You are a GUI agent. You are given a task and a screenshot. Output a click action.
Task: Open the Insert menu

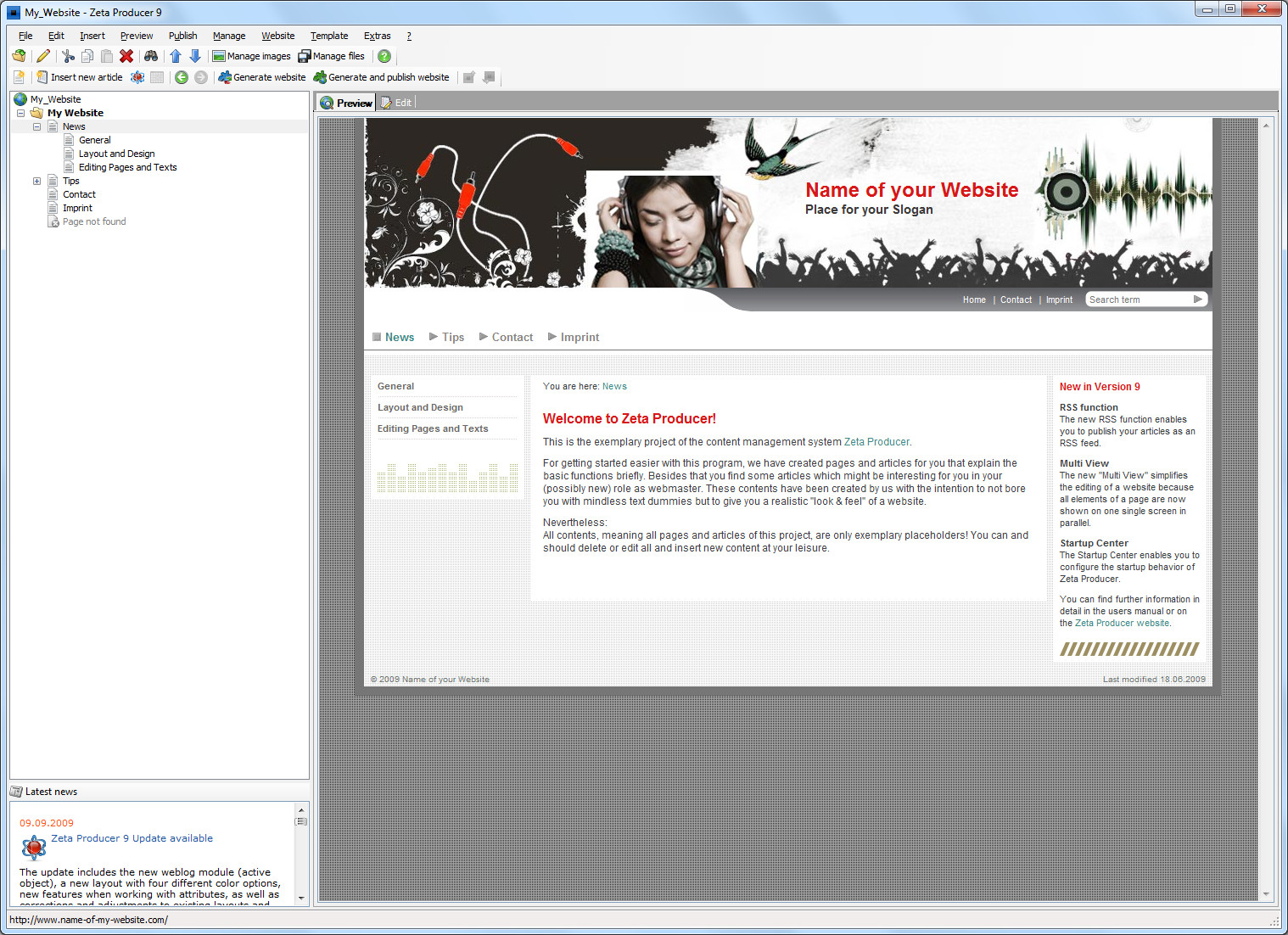click(x=92, y=36)
